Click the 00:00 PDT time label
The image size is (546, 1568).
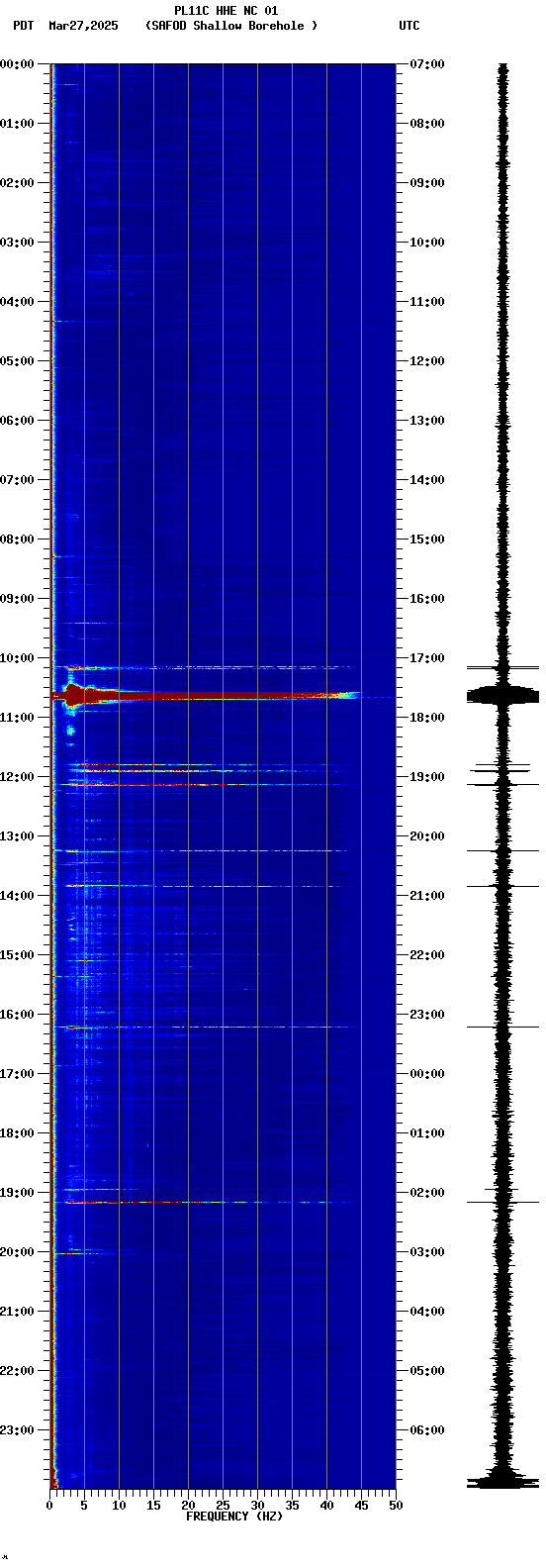point(17,64)
